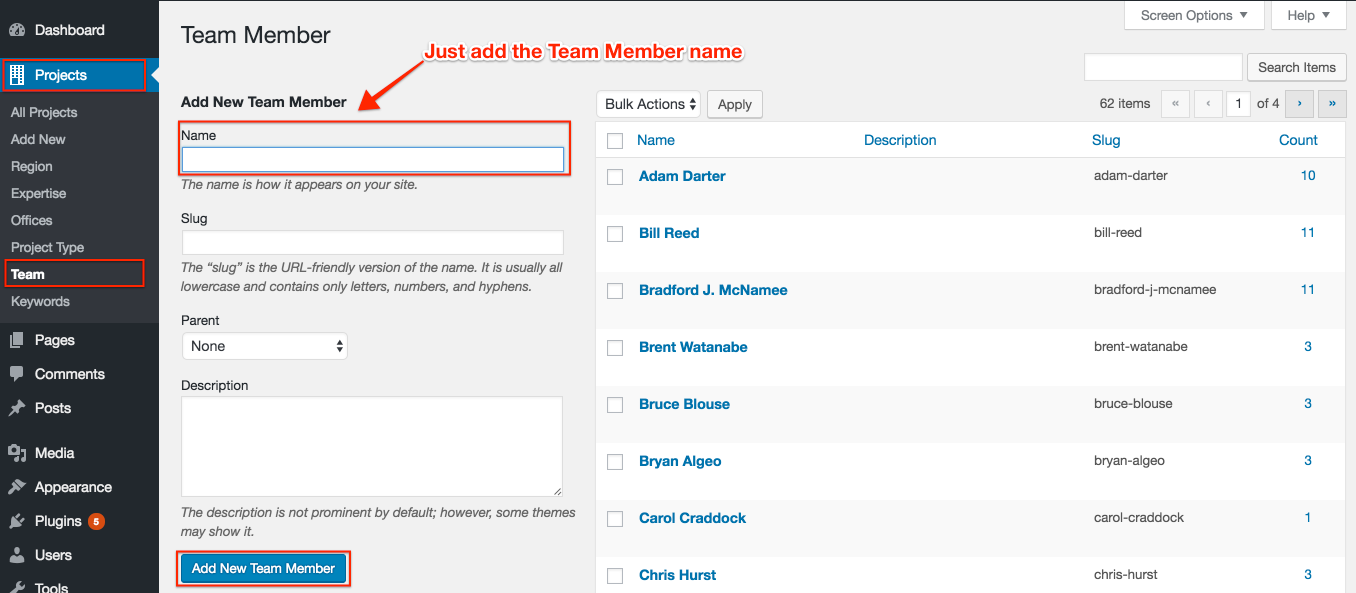This screenshot has width=1356, height=593.
Task: Go to Project Type in Projects submenu
Action: click(47, 247)
